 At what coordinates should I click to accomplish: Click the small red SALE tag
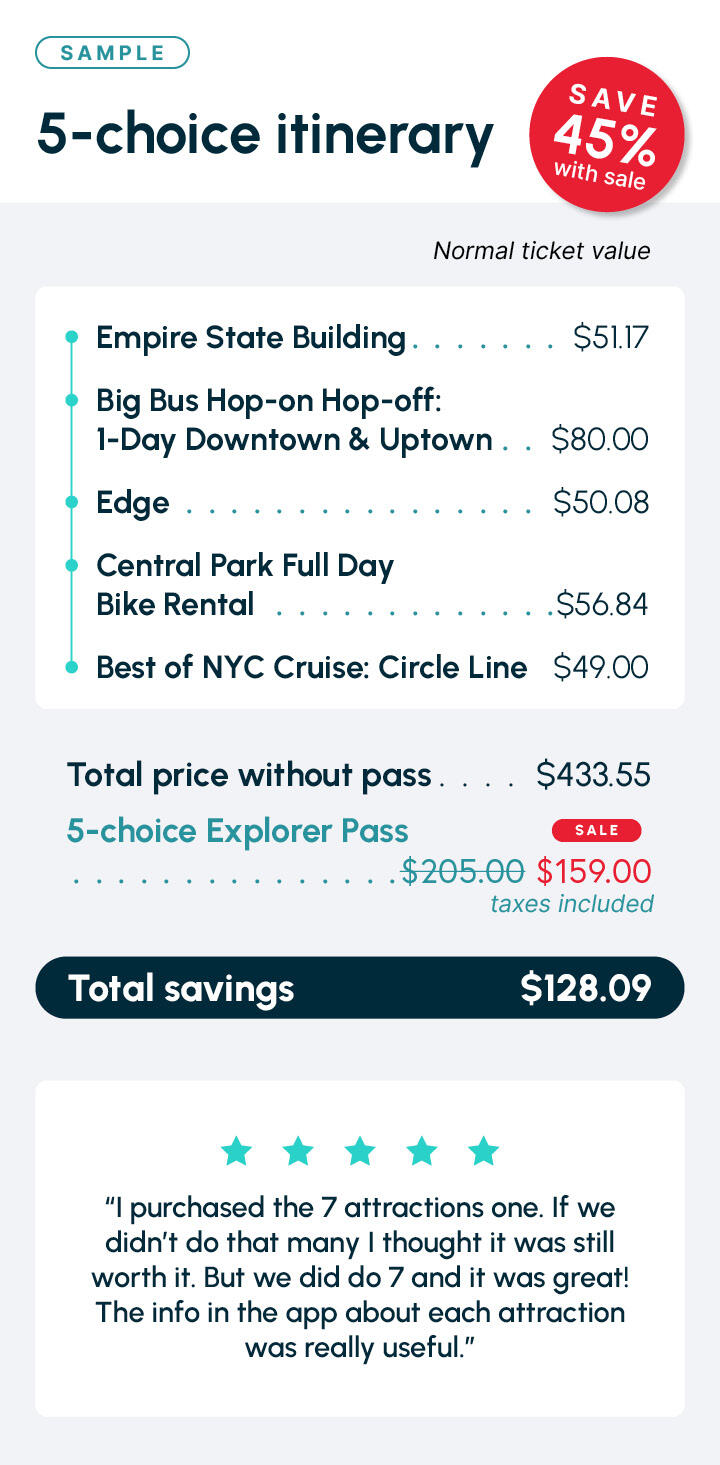coord(596,830)
